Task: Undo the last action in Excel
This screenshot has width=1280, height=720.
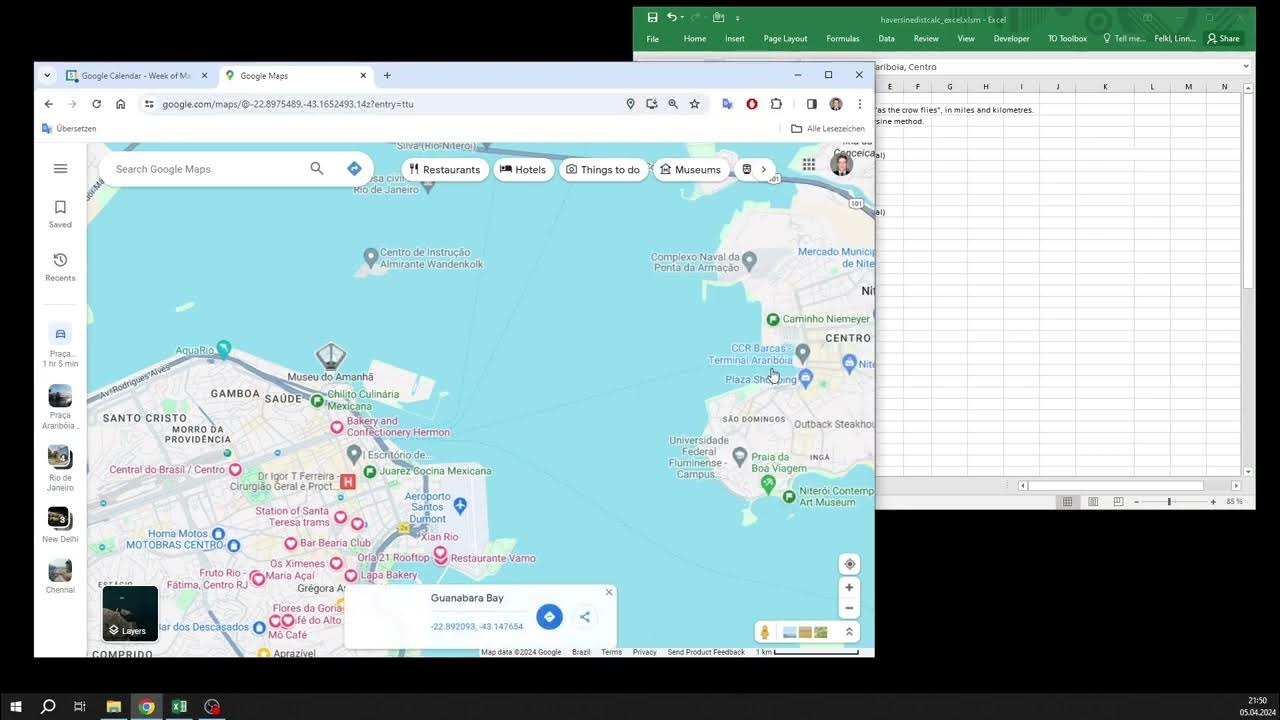Action: tap(672, 17)
